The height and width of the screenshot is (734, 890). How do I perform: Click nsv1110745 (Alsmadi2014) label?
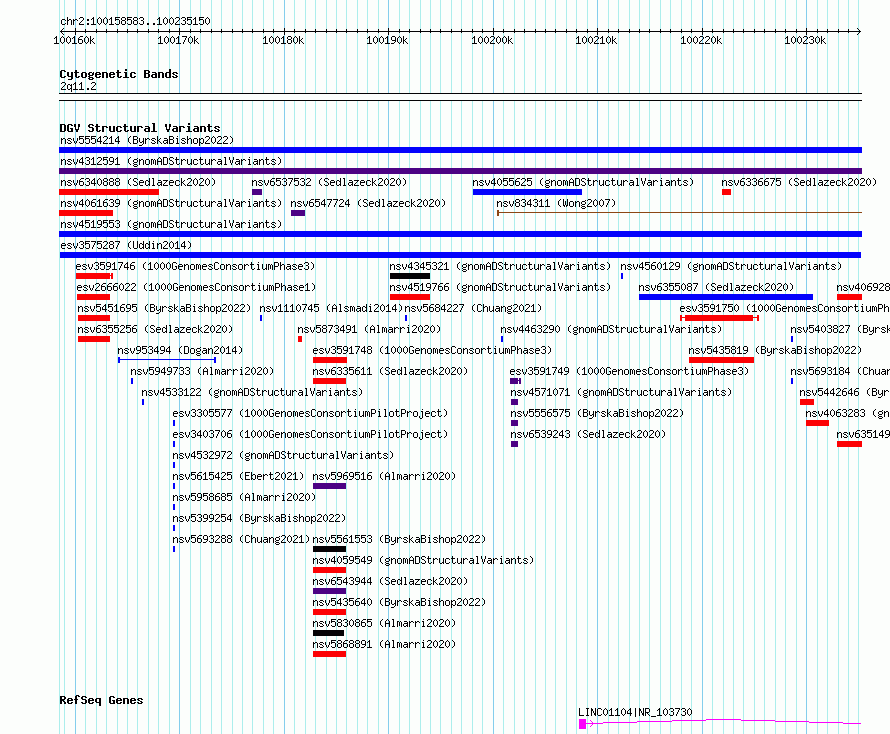click(x=331, y=308)
